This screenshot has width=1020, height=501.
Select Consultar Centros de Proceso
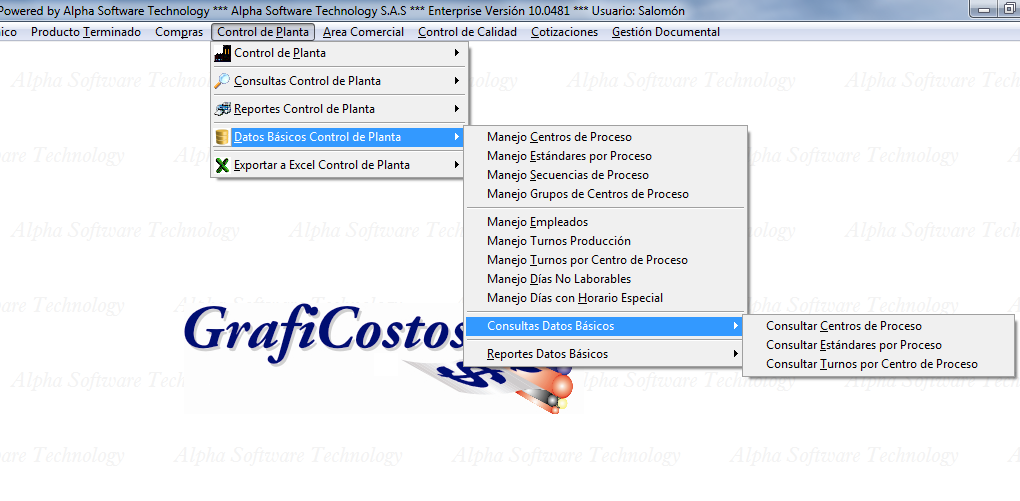tap(843, 326)
